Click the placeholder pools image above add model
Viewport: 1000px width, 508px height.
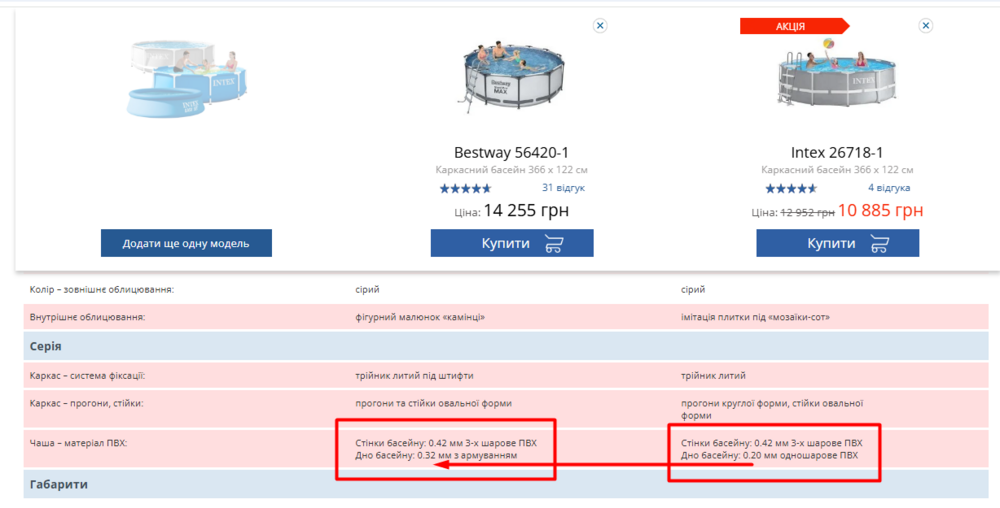coord(186,78)
